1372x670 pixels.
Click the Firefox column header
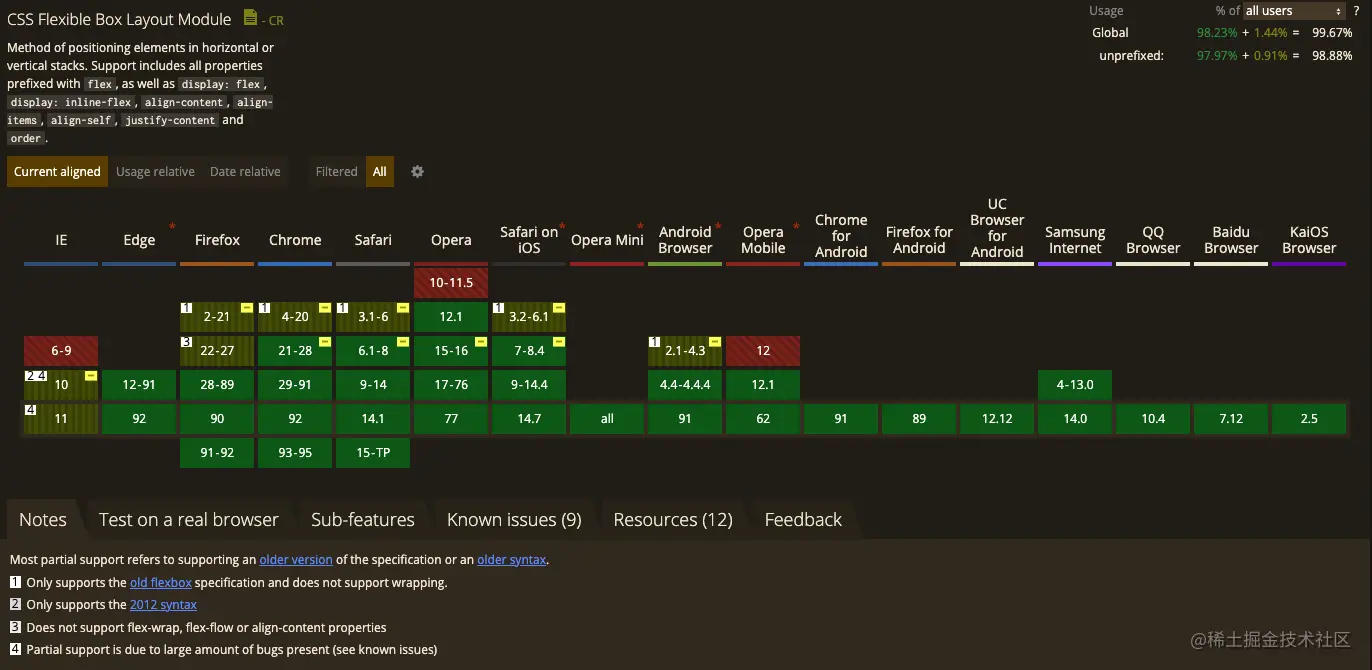217,240
